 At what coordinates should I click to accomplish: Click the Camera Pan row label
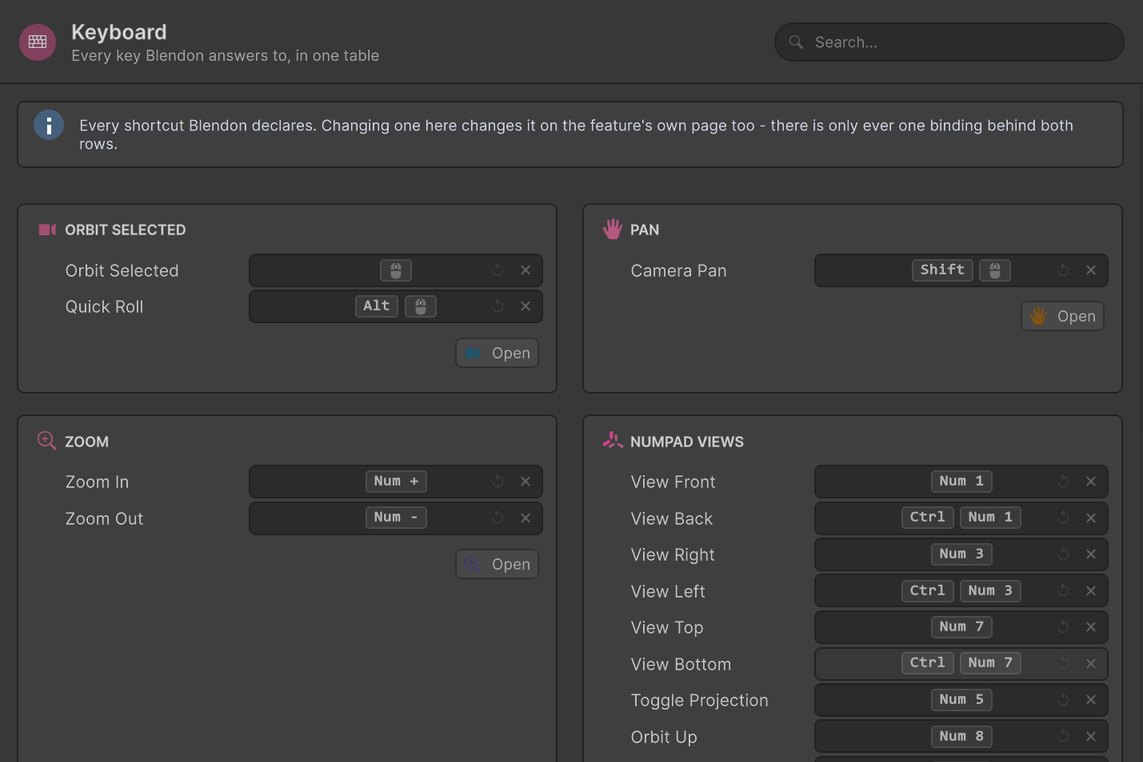click(x=679, y=271)
